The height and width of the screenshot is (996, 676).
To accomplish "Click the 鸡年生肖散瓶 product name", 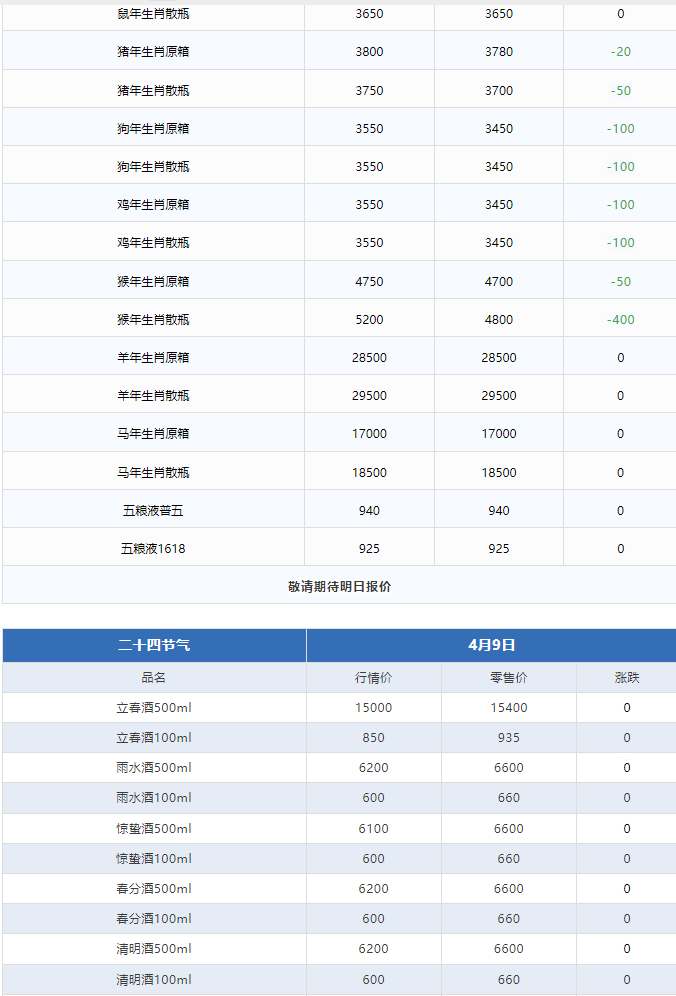I will coord(153,243).
